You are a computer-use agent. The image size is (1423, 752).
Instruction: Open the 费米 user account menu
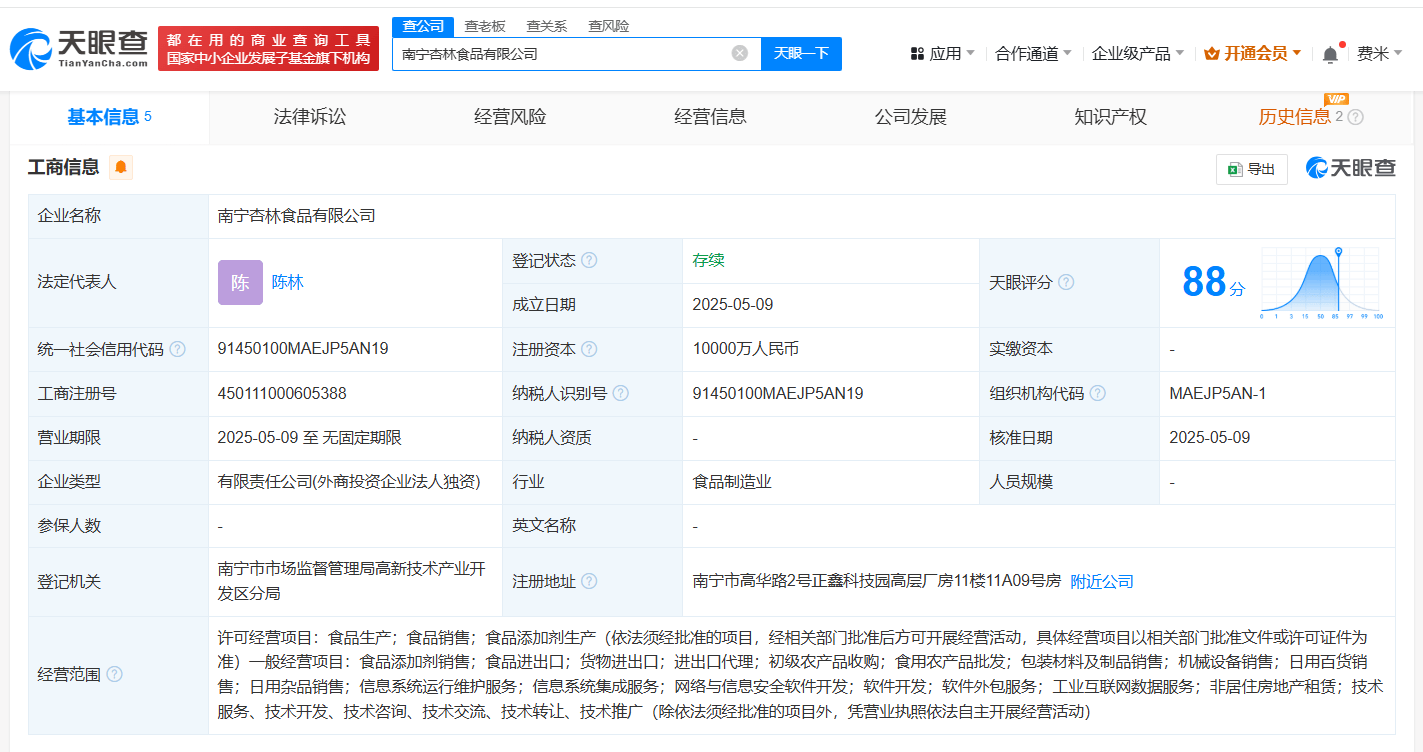(1379, 54)
